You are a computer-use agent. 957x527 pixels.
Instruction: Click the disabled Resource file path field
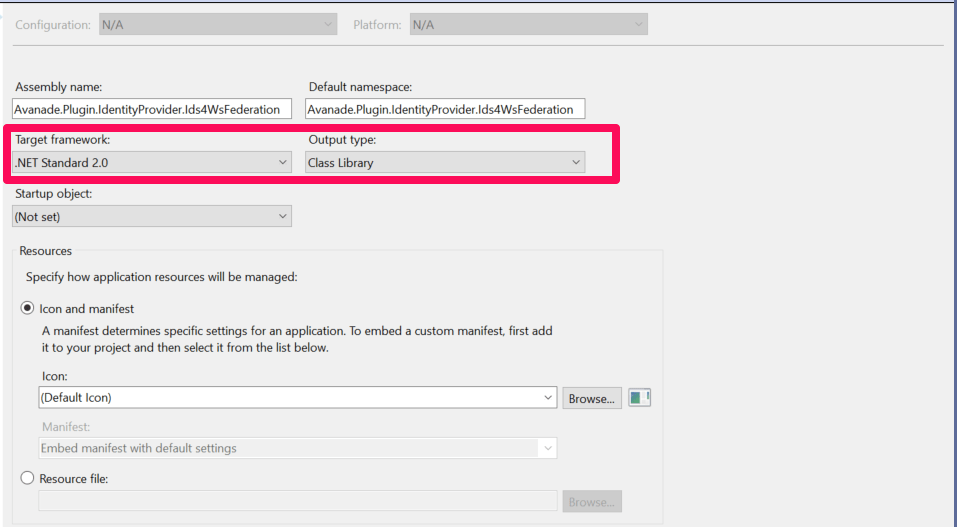click(x=297, y=501)
